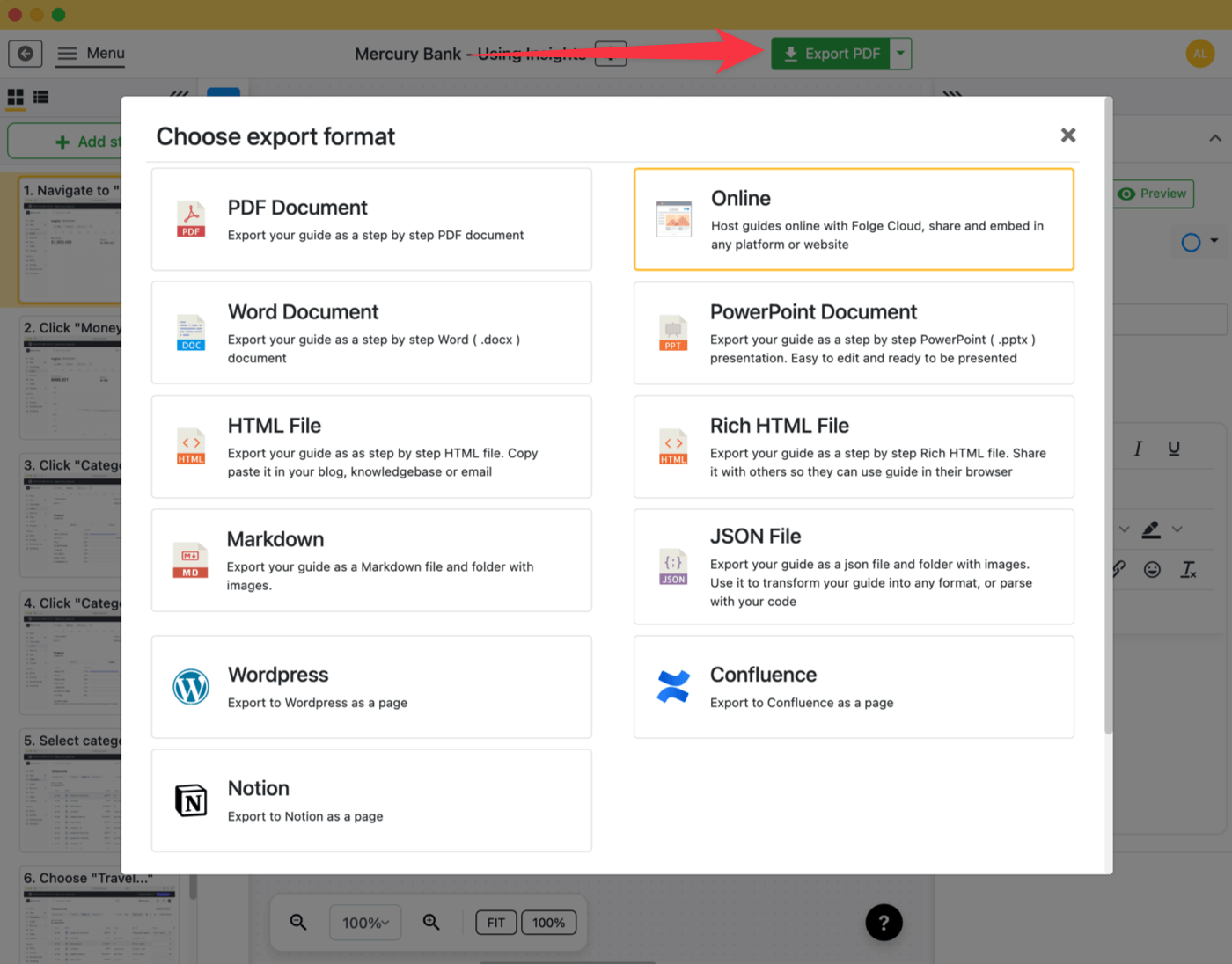The width and height of the screenshot is (1232, 964).
Task: Open the help question mark button
Action: 884,923
